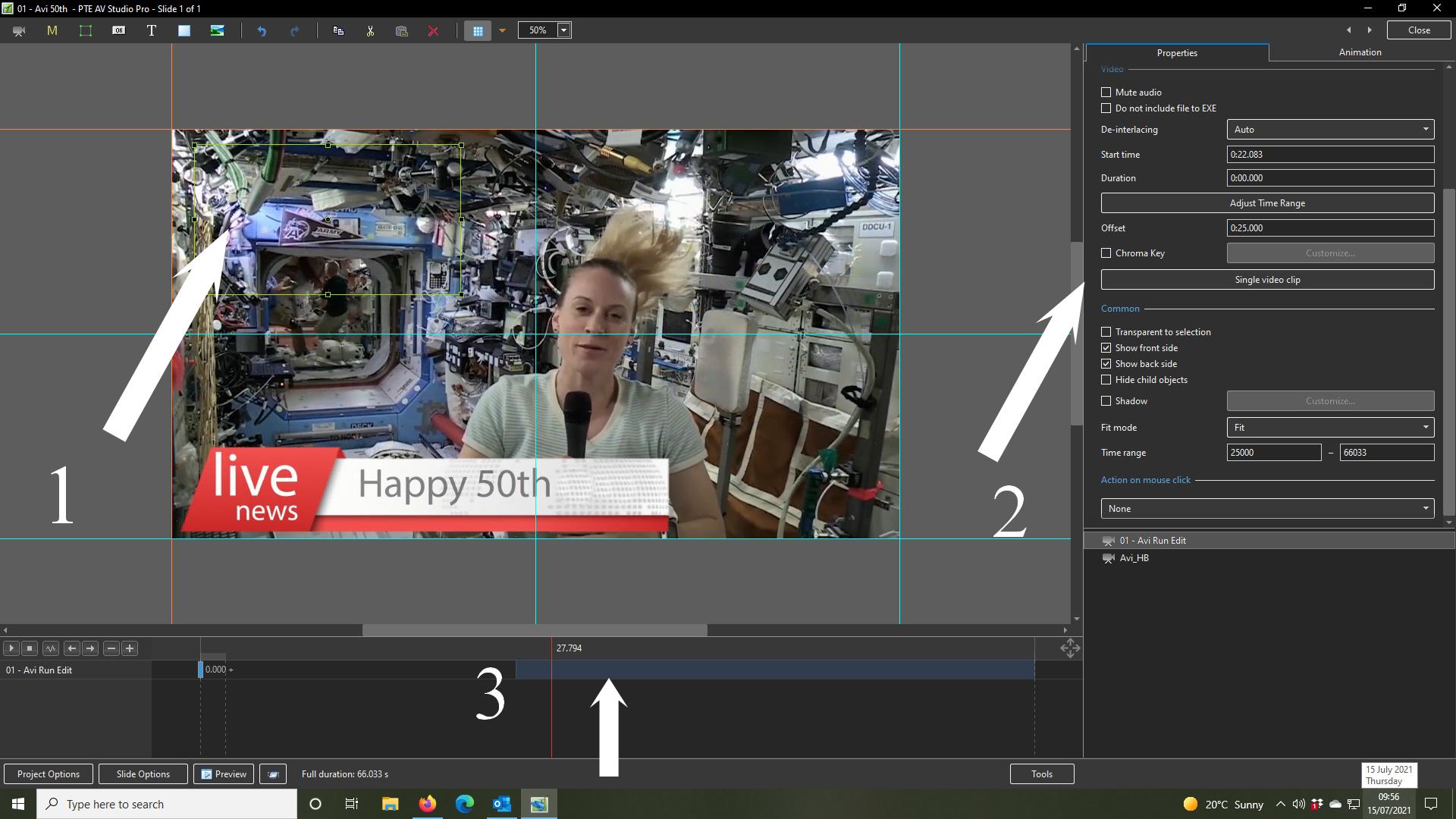Click the timeline move cross icon

click(x=1070, y=648)
